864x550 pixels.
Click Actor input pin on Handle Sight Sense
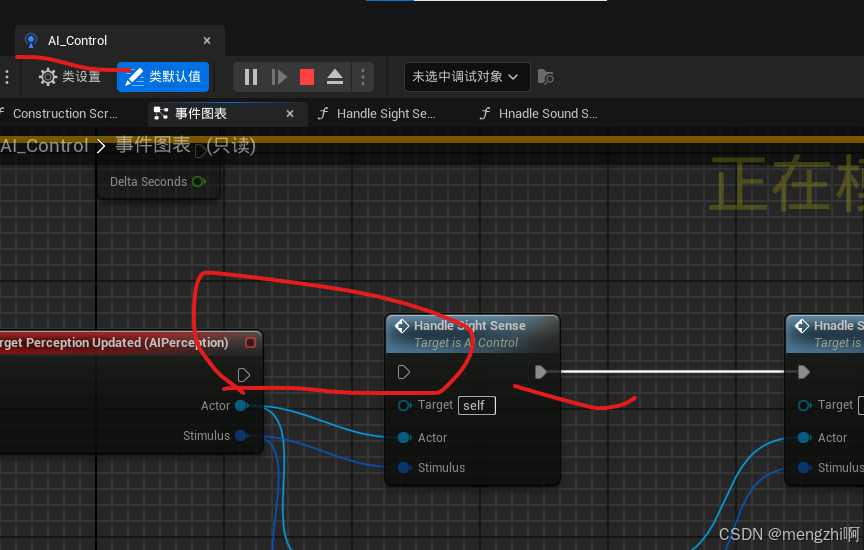[404, 438]
